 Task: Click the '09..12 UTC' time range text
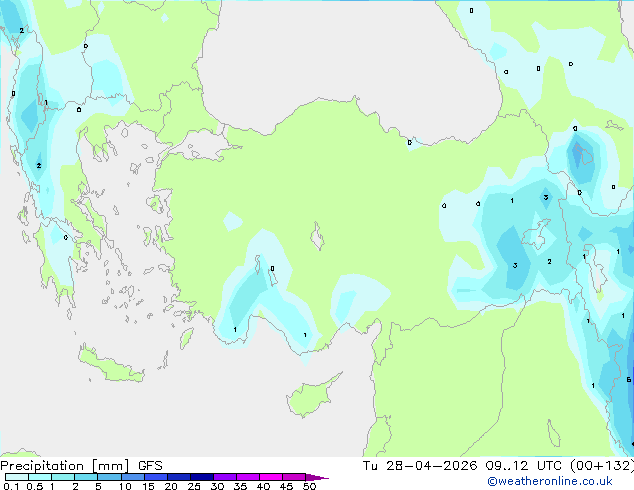[524, 466]
